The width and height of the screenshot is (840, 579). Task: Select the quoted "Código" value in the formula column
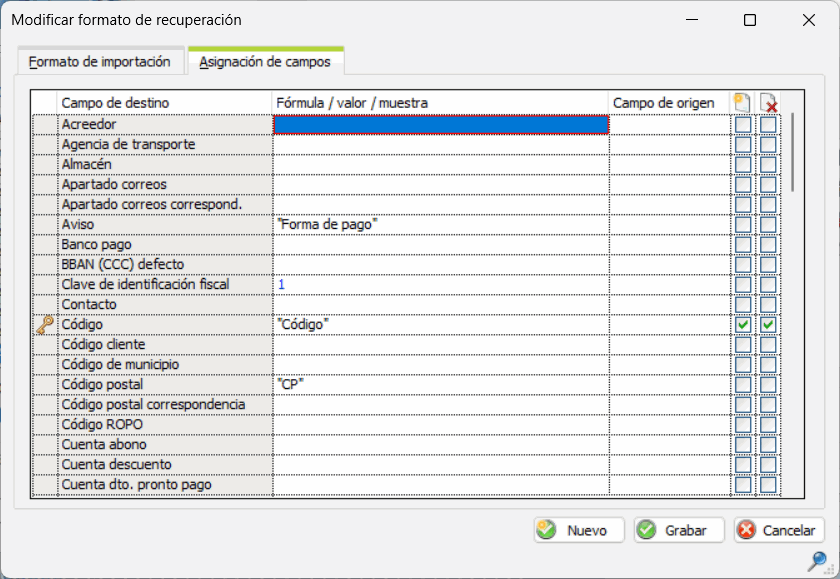(x=303, y=325)
